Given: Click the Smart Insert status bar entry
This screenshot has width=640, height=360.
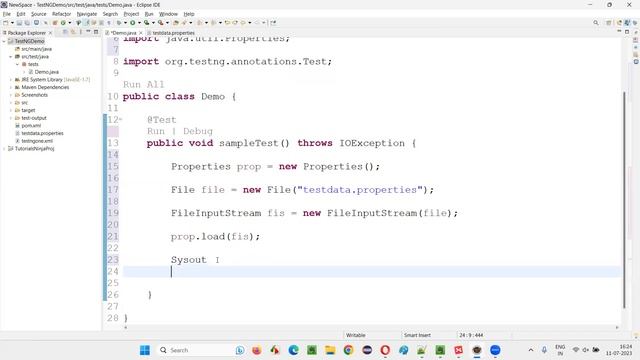Looking at the screenshot, I should coord(417,335).
